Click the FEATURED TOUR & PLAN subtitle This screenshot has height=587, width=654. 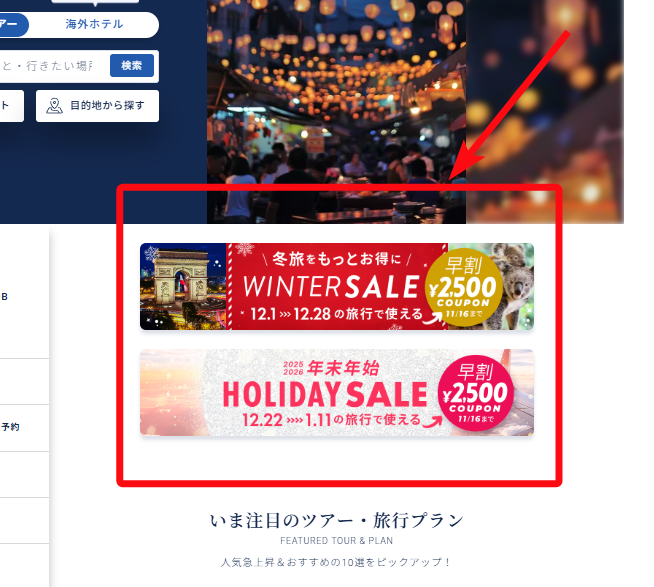[x=337, y=541]
